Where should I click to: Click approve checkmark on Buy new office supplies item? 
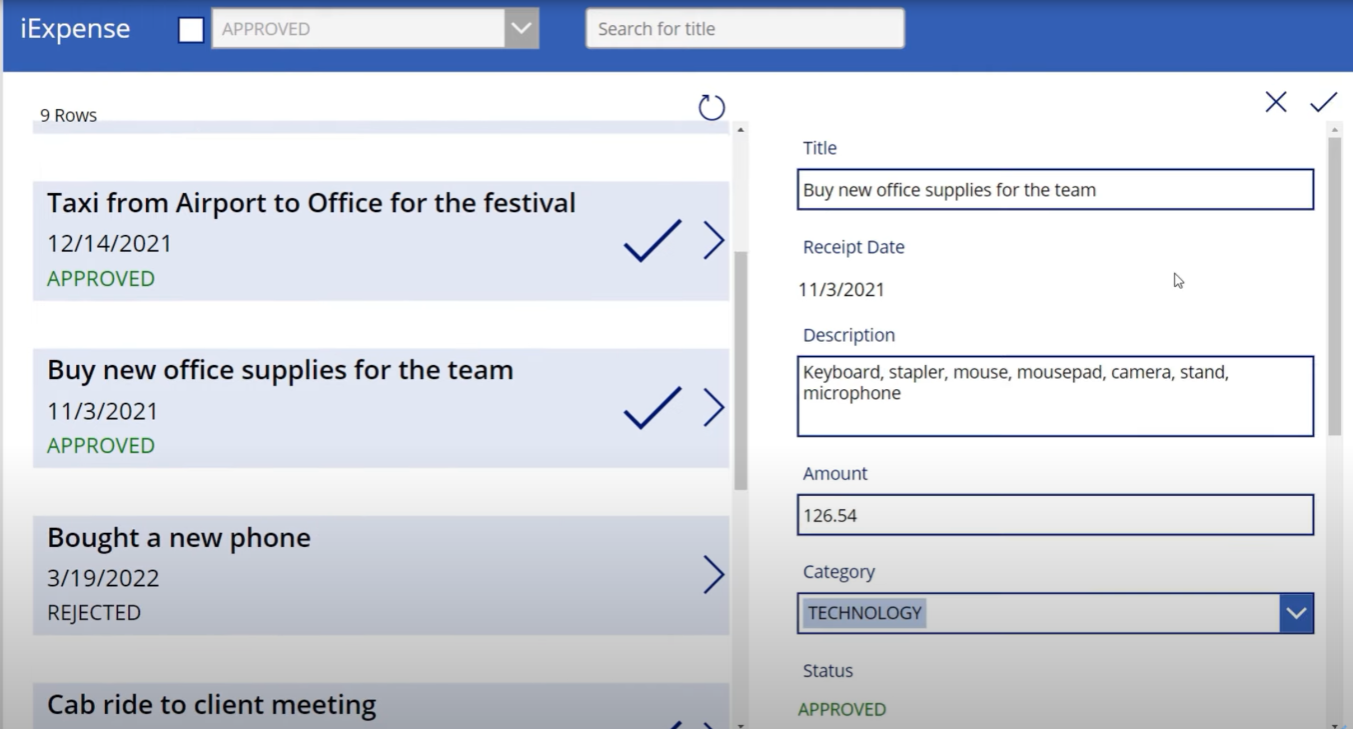pos(652,408)
